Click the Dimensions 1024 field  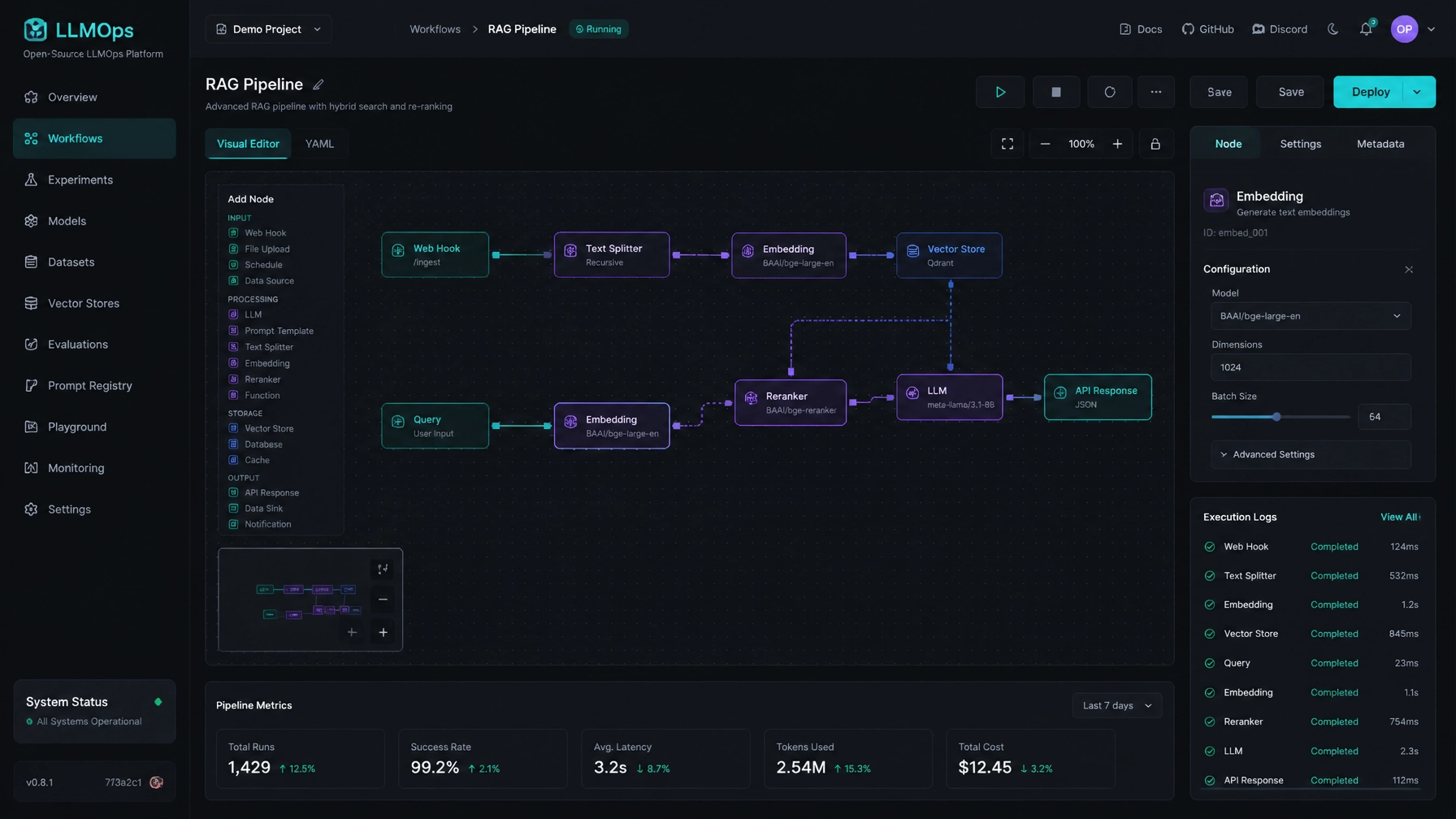1311,367
